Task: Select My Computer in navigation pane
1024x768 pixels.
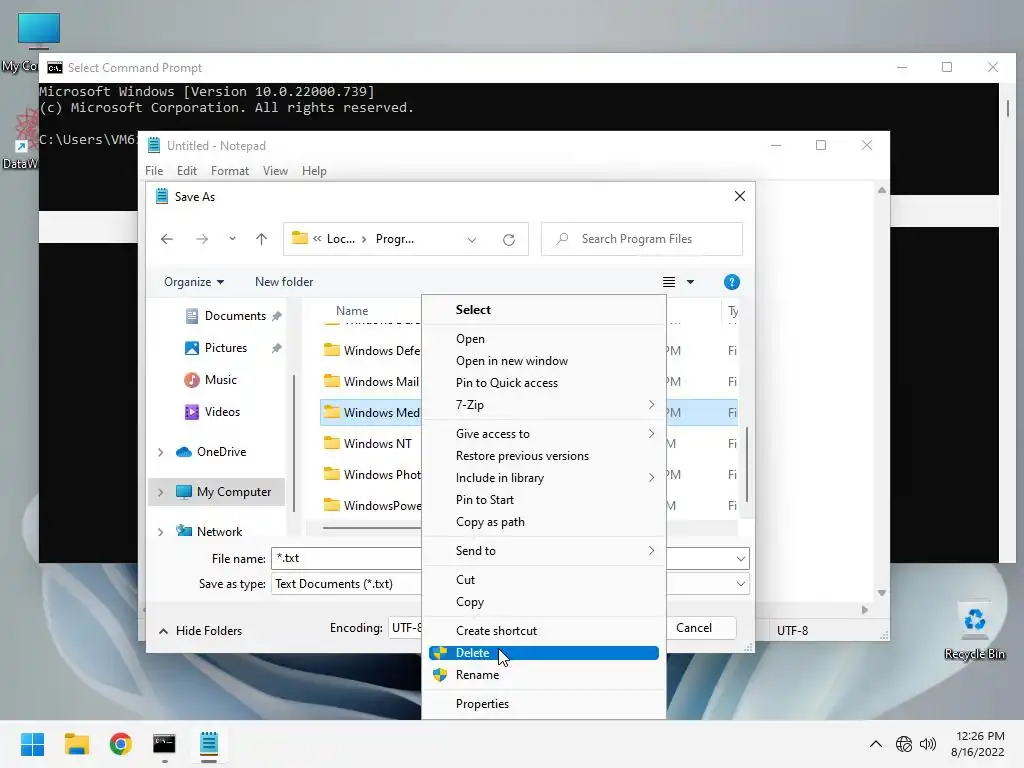Action: 233,492
